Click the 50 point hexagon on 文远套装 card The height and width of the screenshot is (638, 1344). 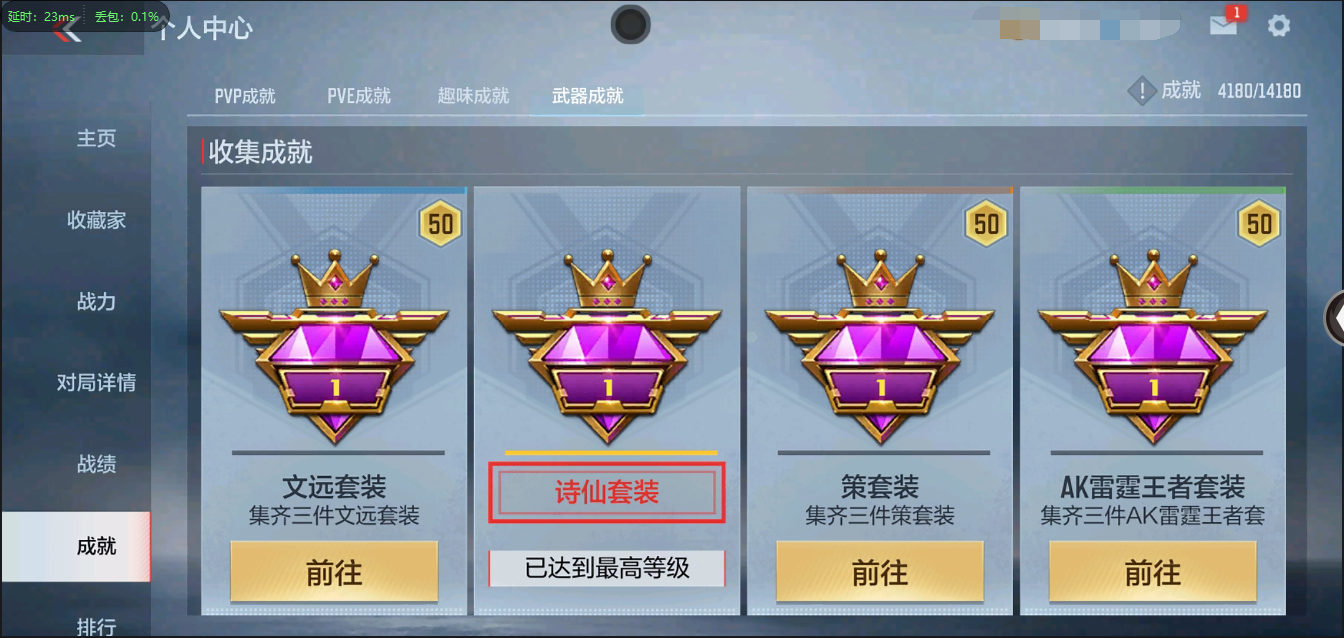click(x=440, y=224)
